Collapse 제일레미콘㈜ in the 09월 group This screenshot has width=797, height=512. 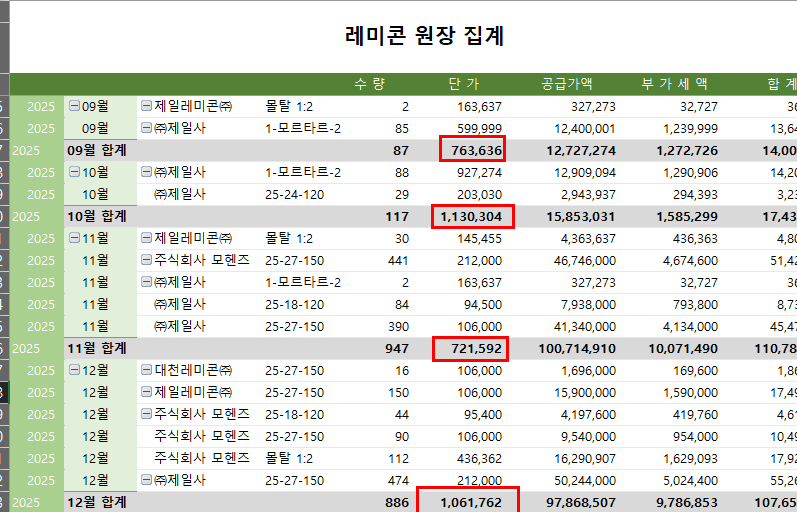pos(146,106)
